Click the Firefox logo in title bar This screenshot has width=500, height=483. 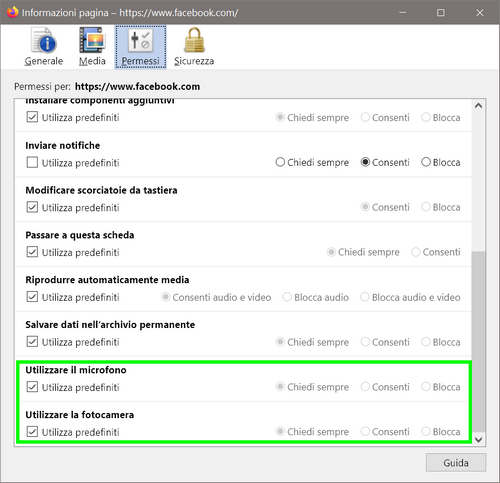tap(12, 12)
